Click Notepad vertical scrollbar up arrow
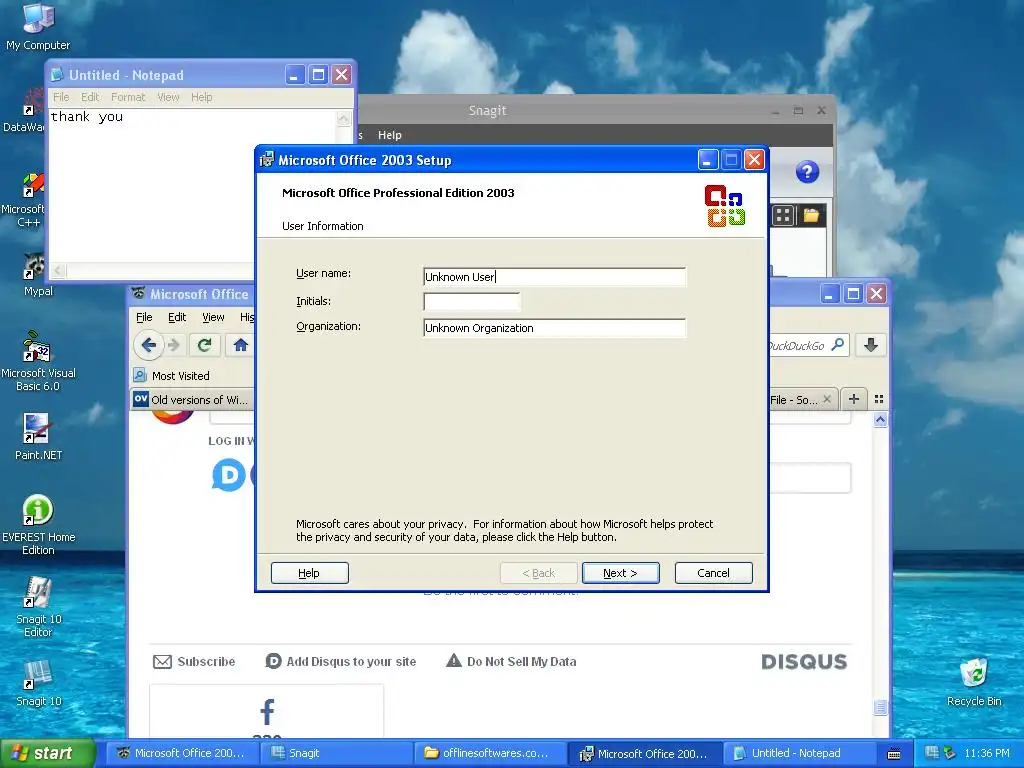 click(344, 118)
